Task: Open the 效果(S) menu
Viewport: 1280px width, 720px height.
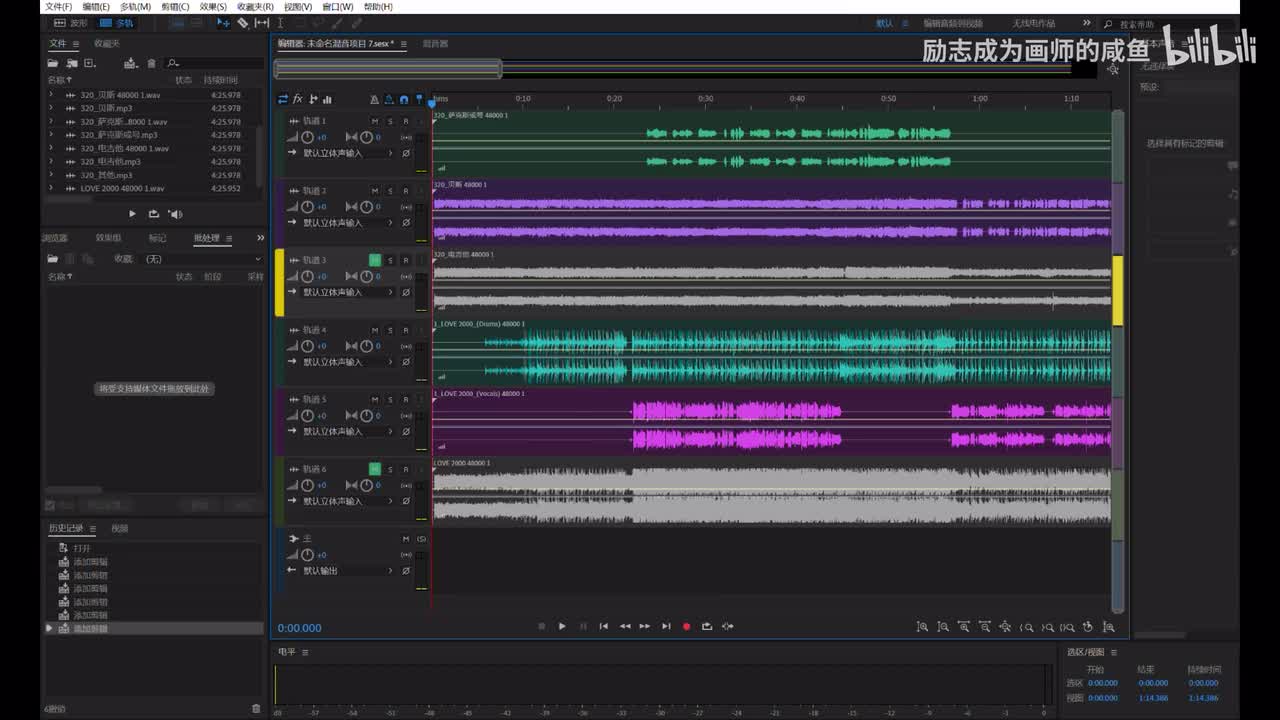Action: (213, 6)
